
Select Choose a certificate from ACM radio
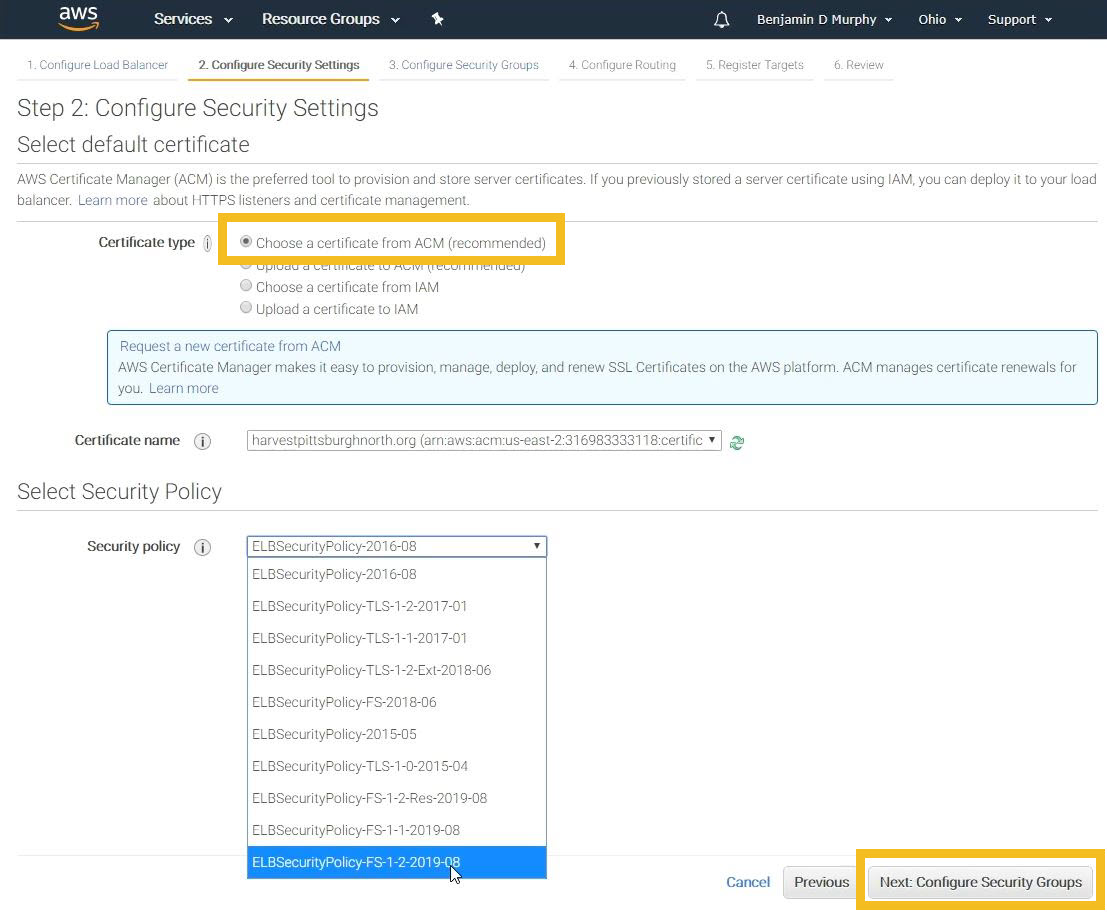pyautogui.click(x=246, y=241)
